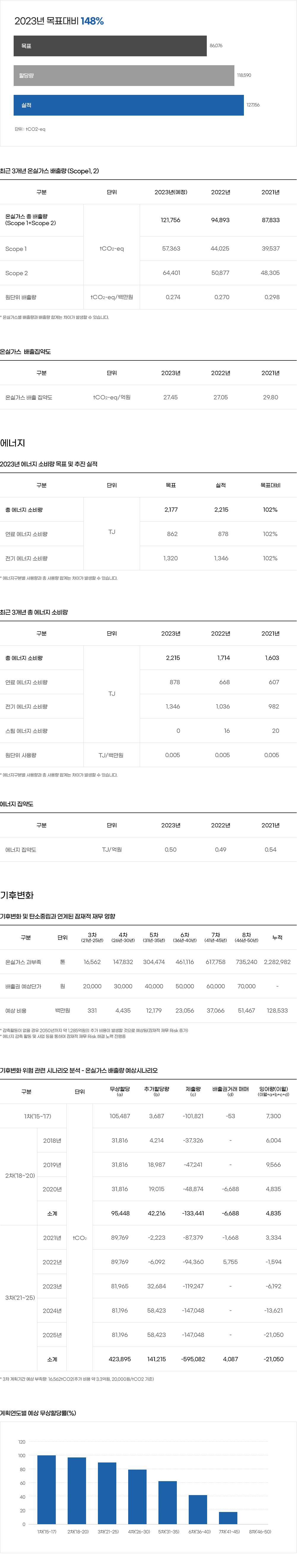This screenshot has height=1568, width=297.
Task: Select the 2023년(예정) column header in emissions table
Action: [171, 192]
